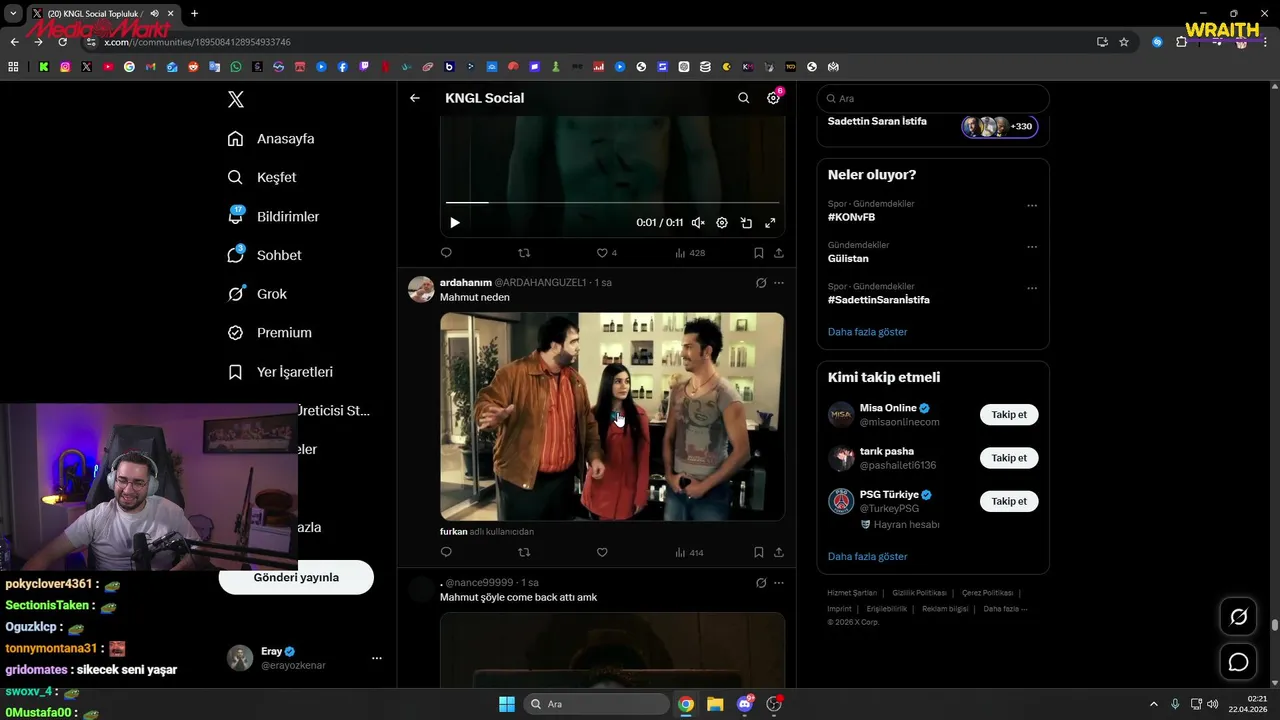Open account menu dots next to Eray
This screenshot has height=720, width=1280.
click(377, 658)
